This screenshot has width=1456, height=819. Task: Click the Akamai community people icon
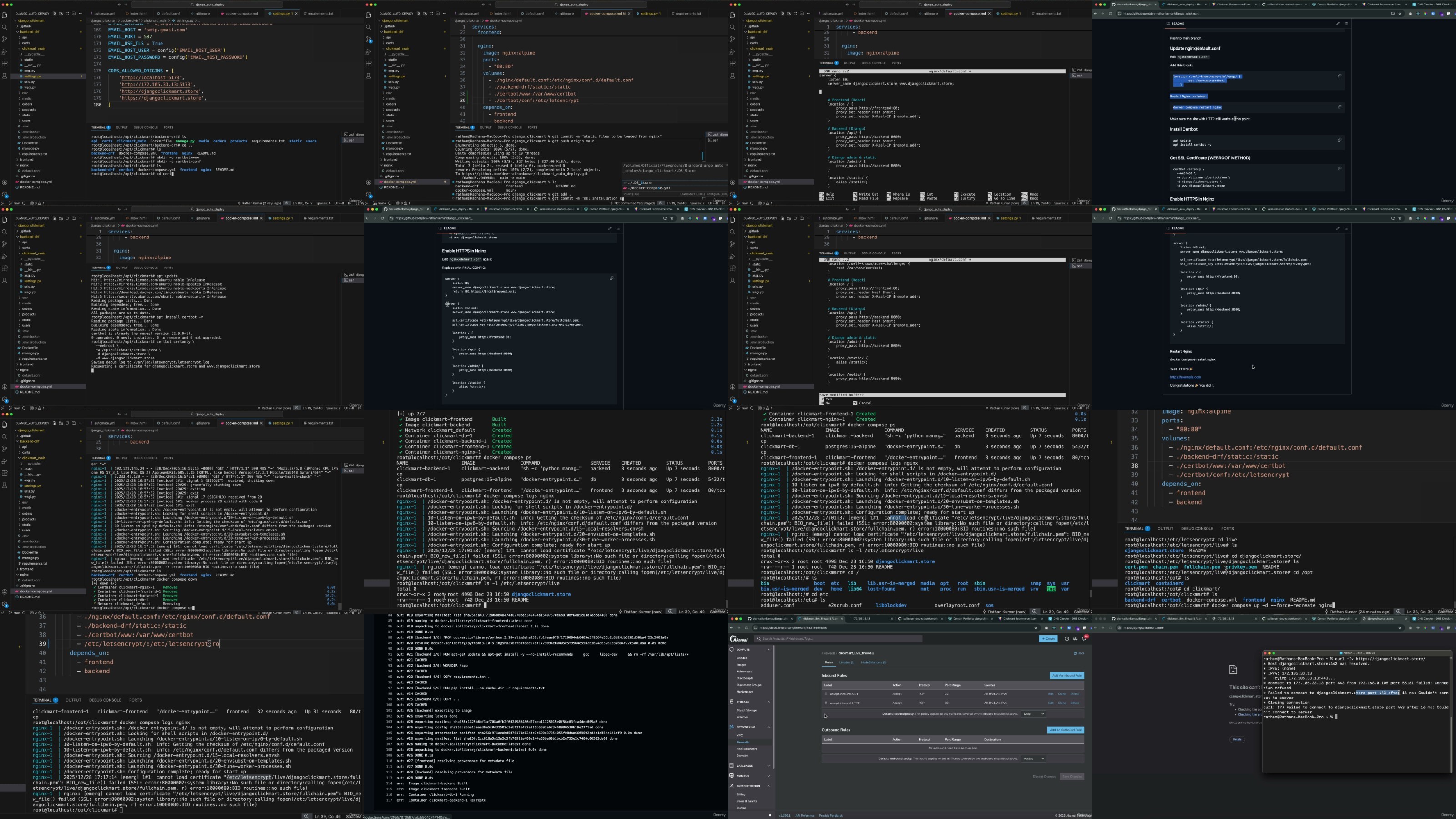point(1075,639)
